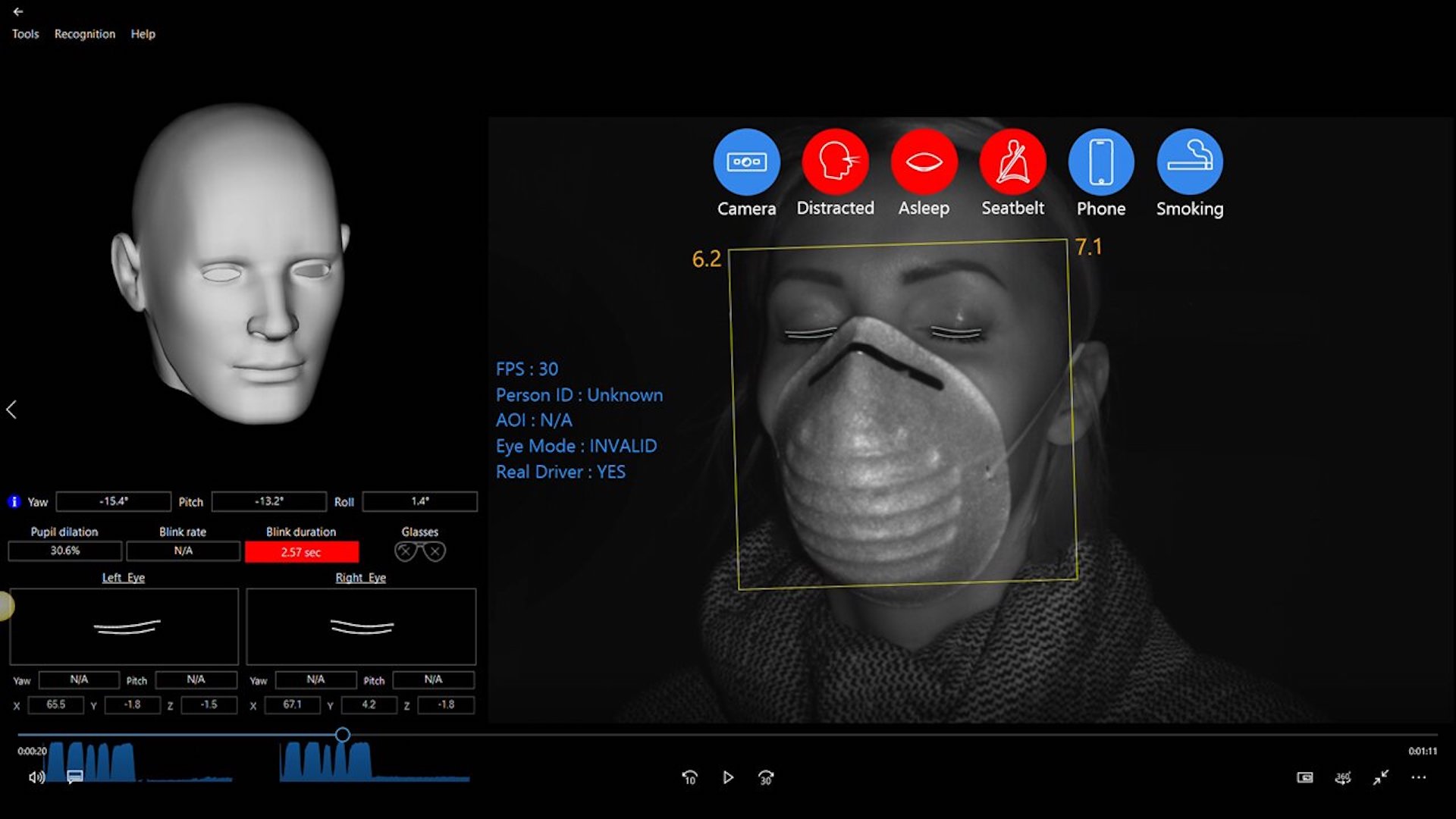Click the Distracted alert icon
This screenshot has height=819, width=1456.
(835, 162)
